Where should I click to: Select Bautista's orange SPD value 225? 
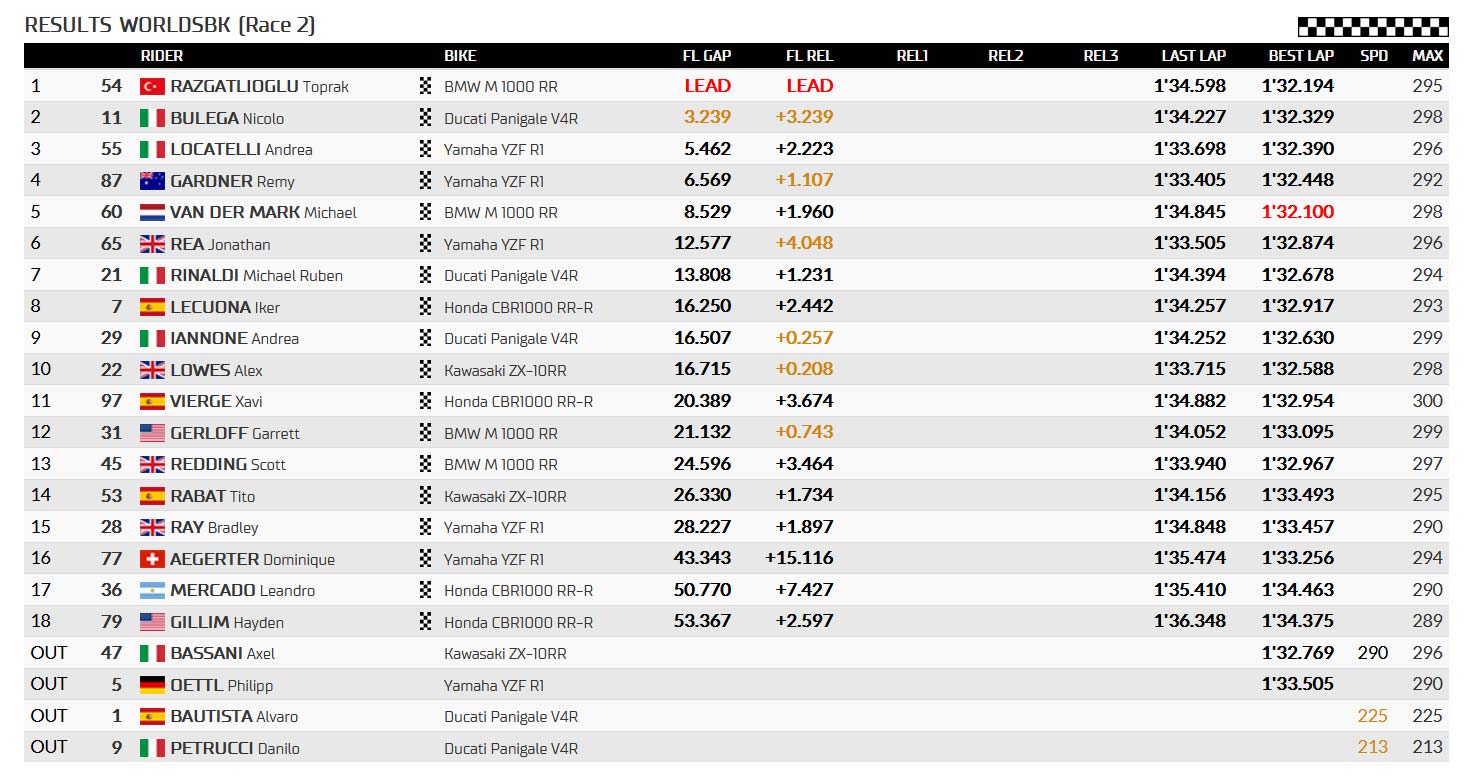[x=1373, y=716]
